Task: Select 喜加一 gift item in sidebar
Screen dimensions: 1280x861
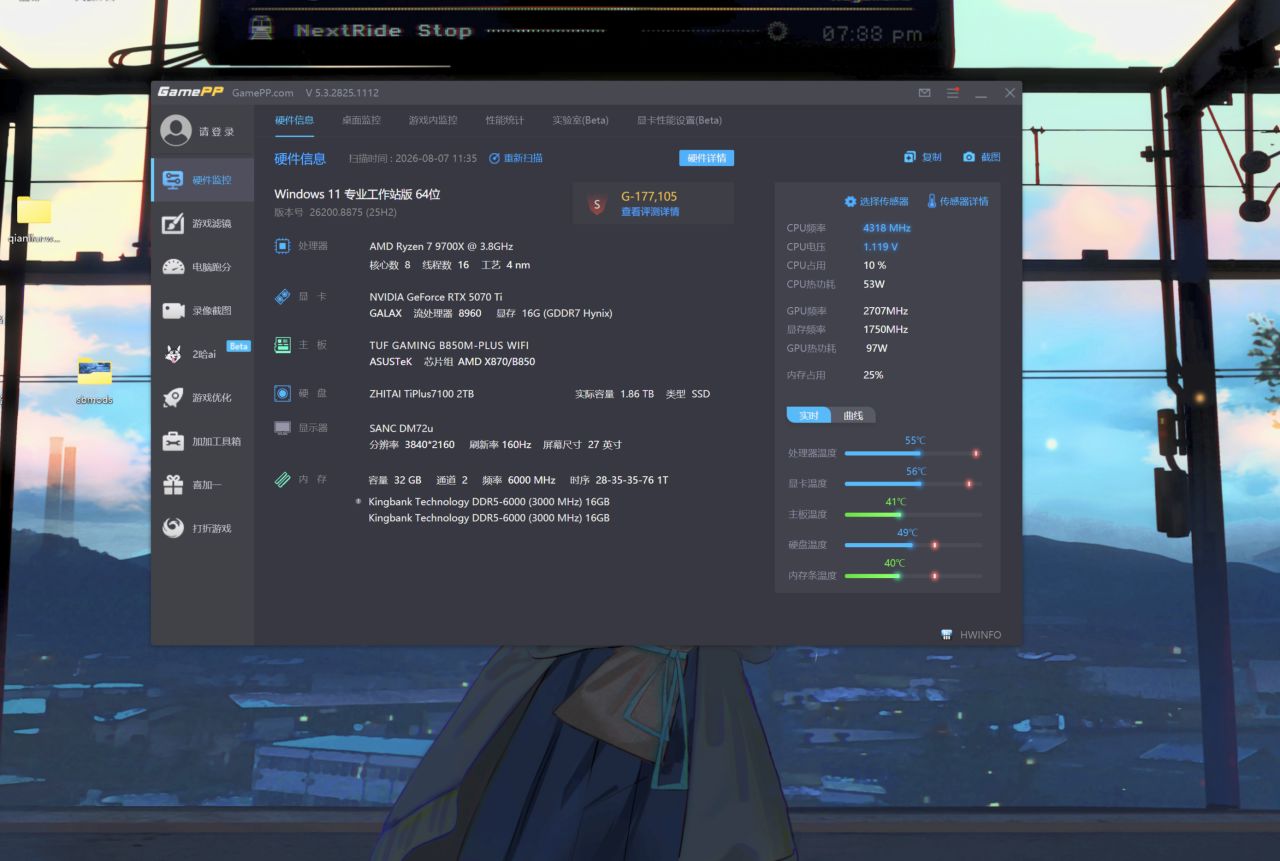Action: pyautogui.click(x=202, y=485)
